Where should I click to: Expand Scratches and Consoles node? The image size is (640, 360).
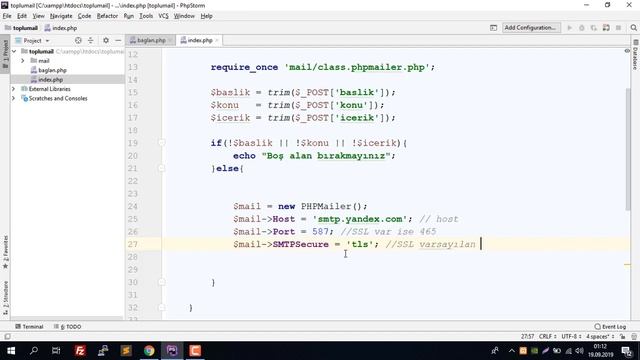point(13,98)
